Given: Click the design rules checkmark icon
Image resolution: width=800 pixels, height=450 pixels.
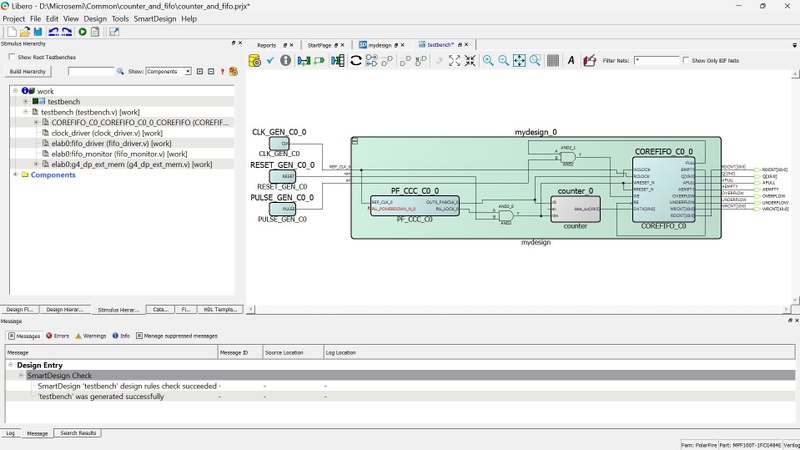Looking at the screenshot, I should (270, 61).
